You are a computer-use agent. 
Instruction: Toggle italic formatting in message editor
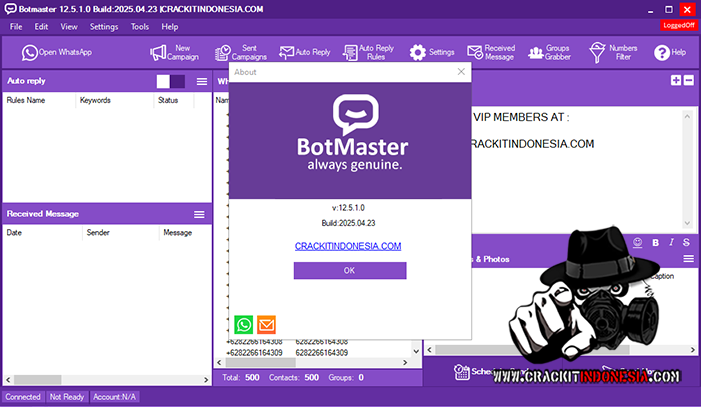672,242
